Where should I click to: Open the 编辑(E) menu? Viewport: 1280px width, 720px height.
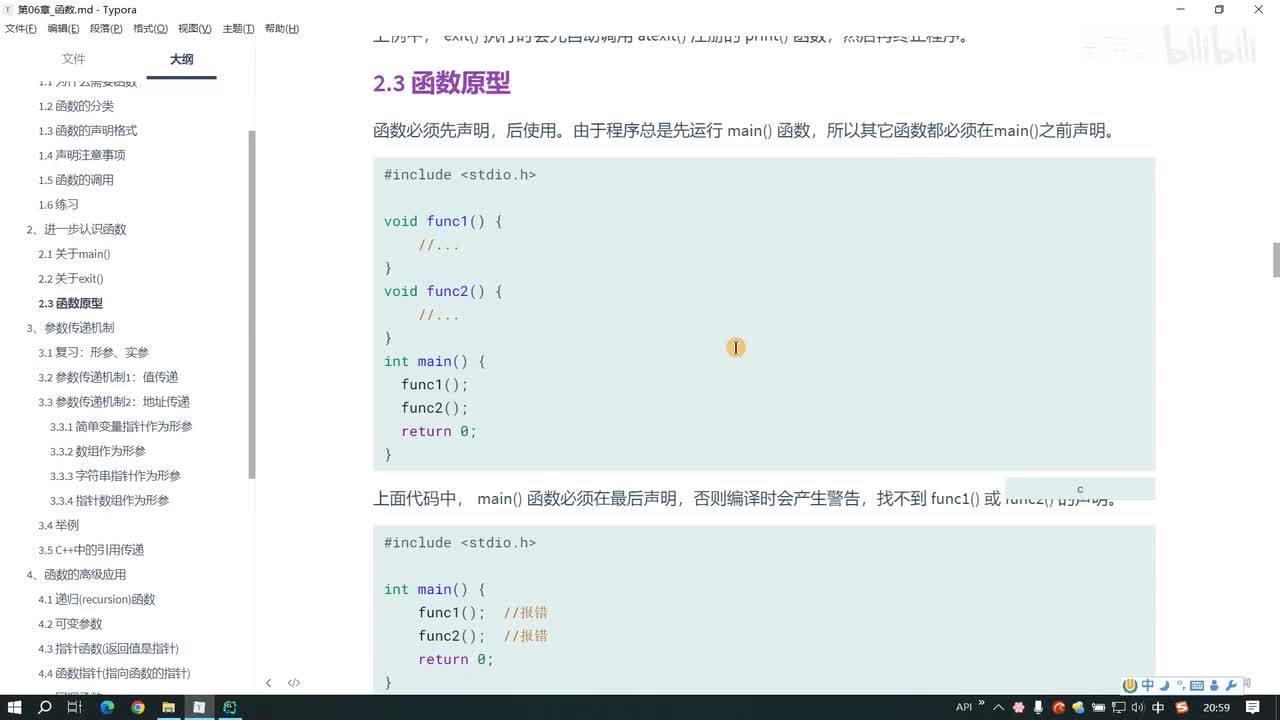click(64, 29)
